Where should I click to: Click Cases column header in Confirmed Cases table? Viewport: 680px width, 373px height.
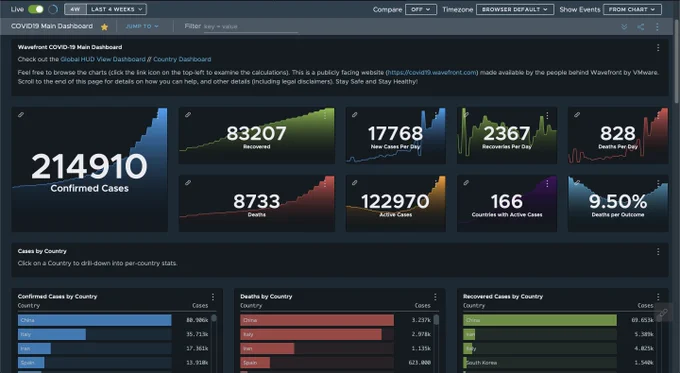point(200,306)
